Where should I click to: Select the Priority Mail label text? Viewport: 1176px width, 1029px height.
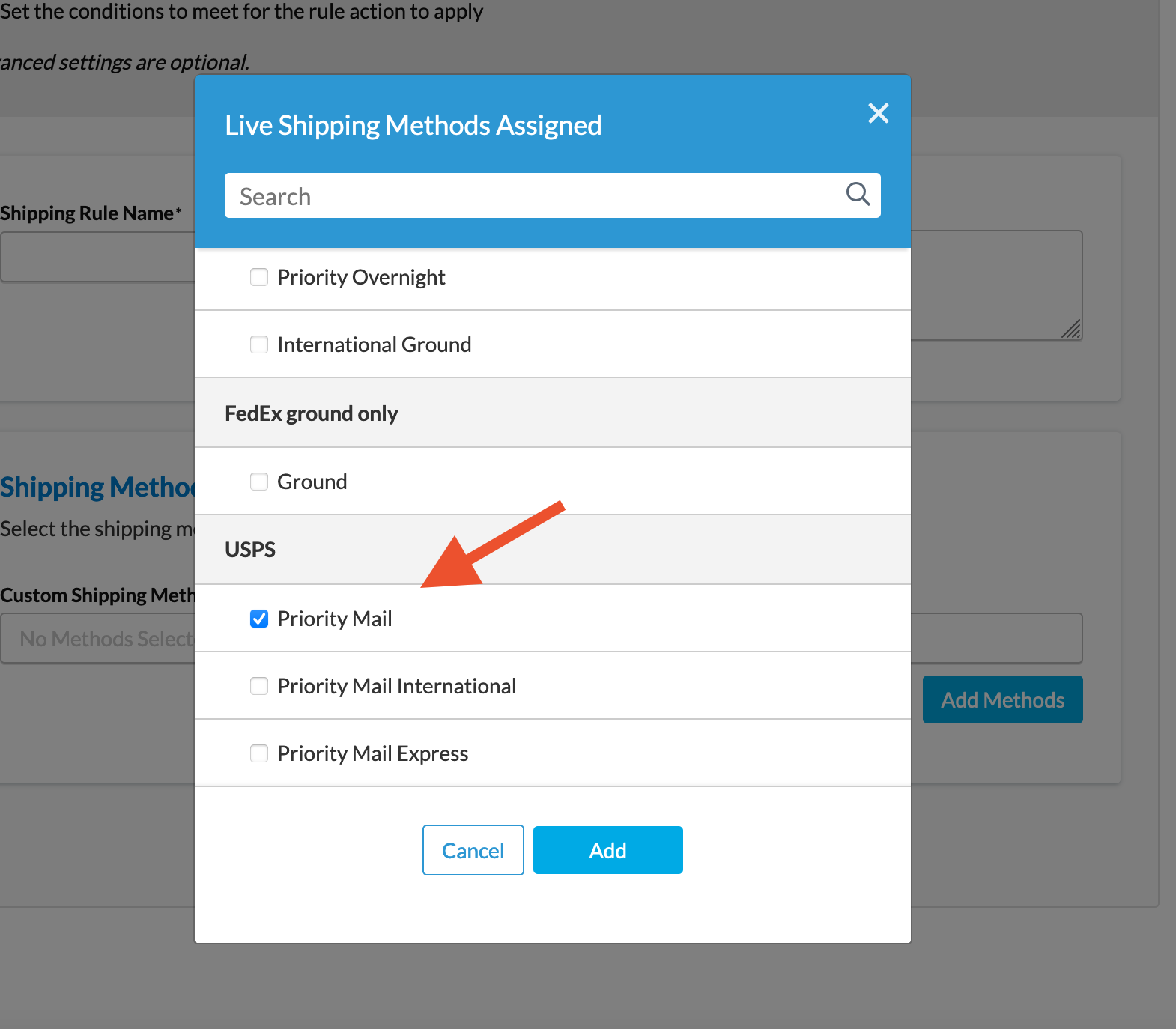tap(335, 619)
